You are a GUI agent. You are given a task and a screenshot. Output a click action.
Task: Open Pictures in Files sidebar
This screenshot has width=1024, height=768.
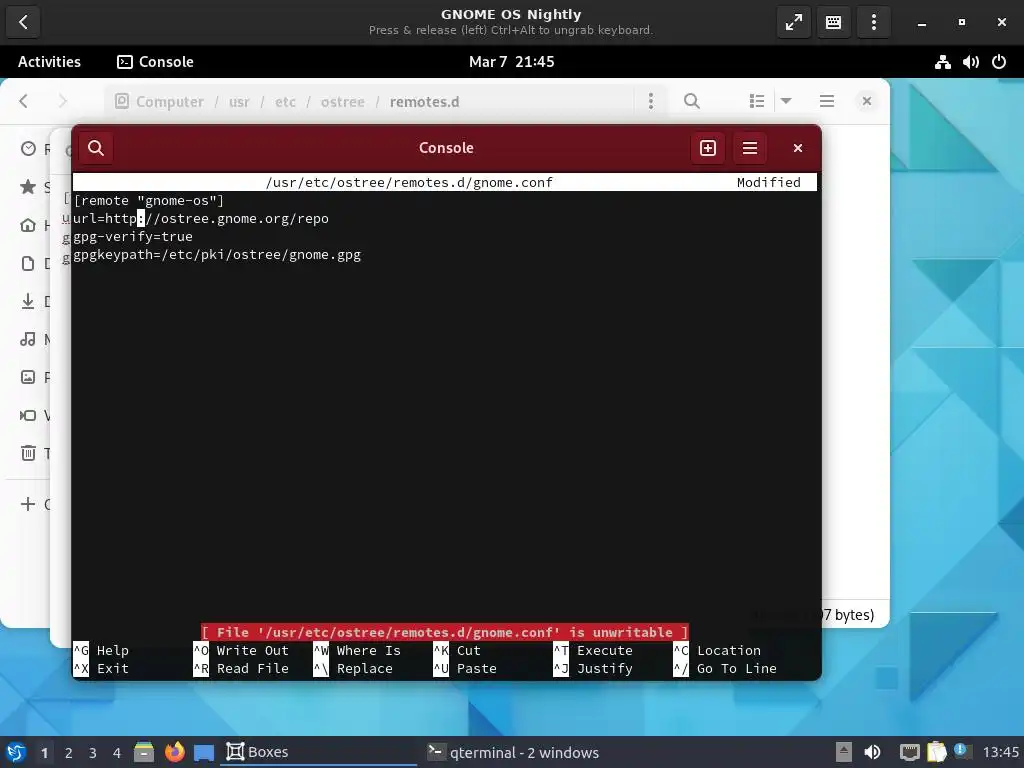[x=35, y=377]
